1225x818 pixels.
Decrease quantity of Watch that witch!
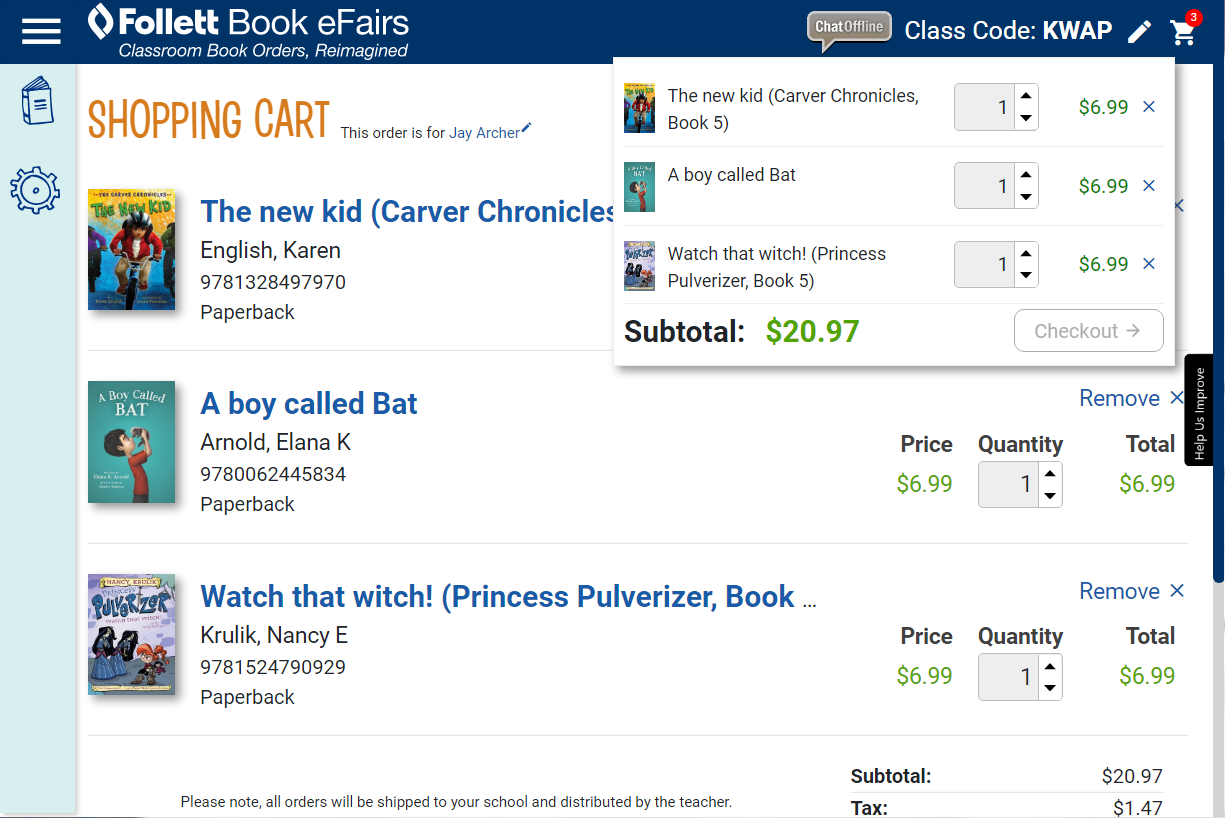tap(1050, 687)
